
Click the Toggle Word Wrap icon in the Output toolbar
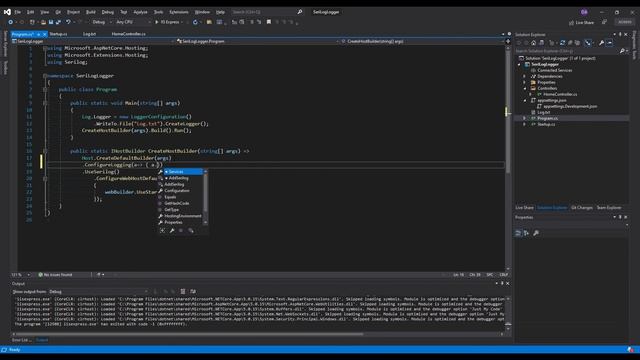[193, 291]
